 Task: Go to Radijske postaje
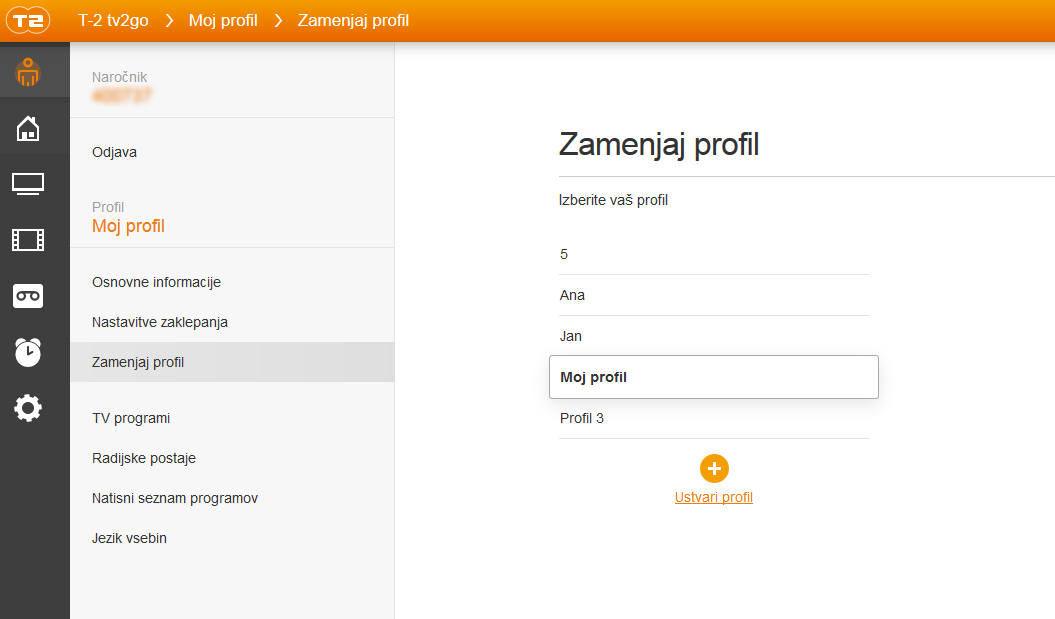point(144,458)
